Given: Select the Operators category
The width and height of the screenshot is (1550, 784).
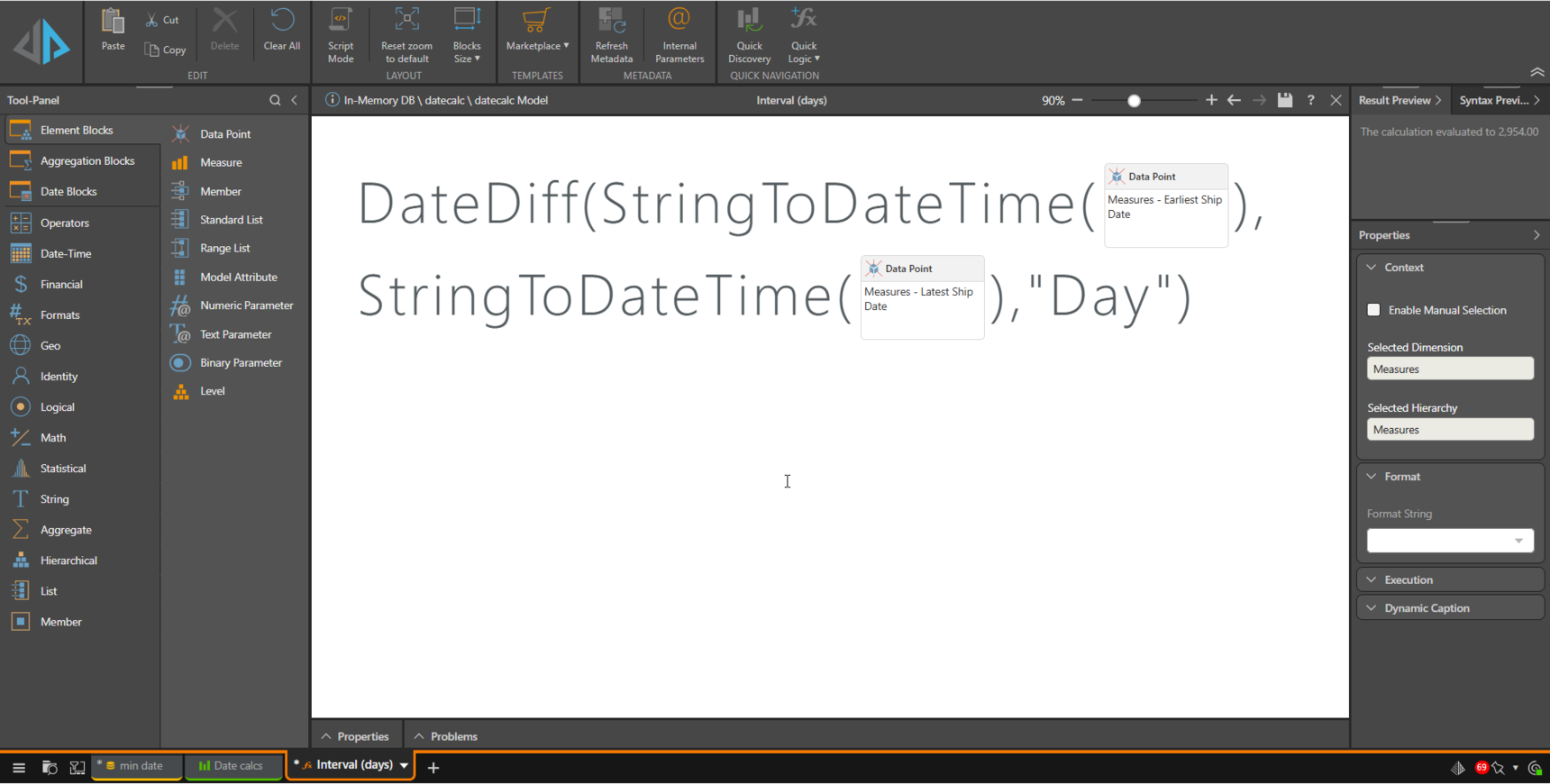Looking at the screenshot, I should pyautogui.click(x=64, y=223).
